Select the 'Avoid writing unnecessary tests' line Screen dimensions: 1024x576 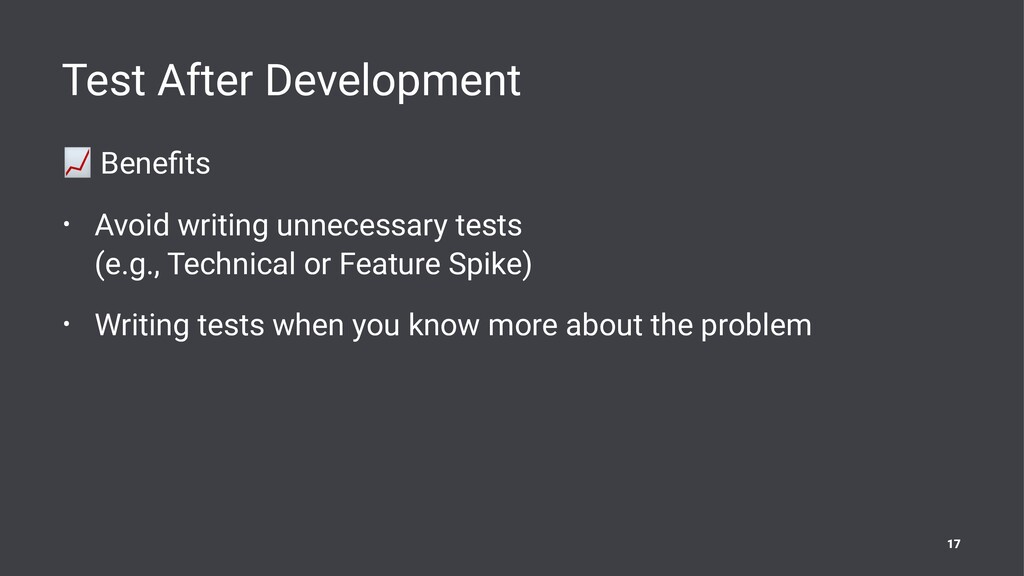(x=308, y=225)
